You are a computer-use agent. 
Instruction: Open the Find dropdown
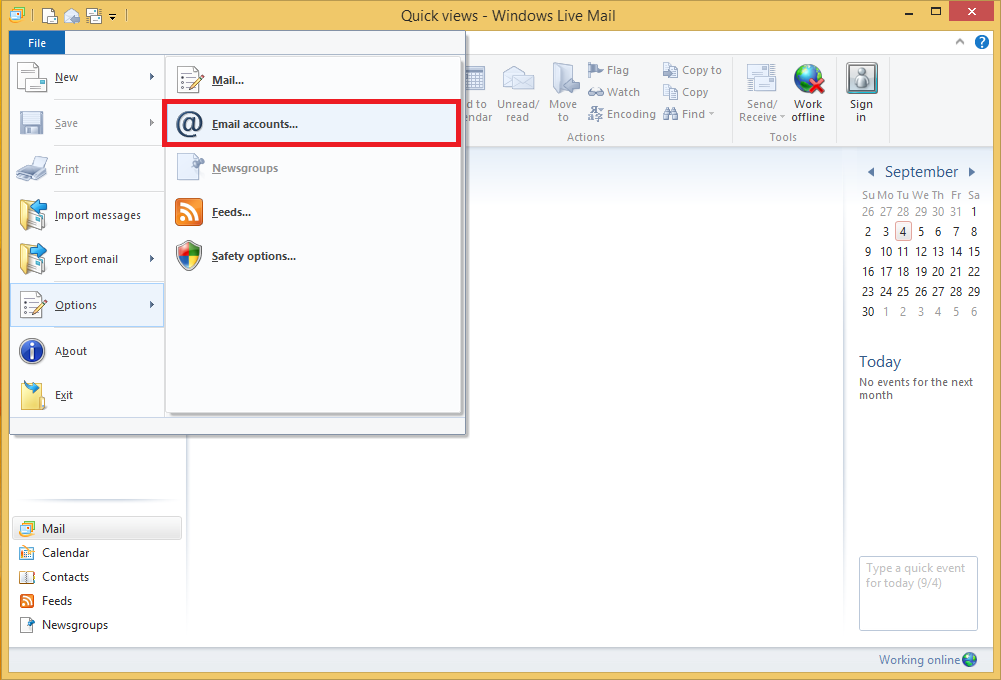click(x=712, y=114)
